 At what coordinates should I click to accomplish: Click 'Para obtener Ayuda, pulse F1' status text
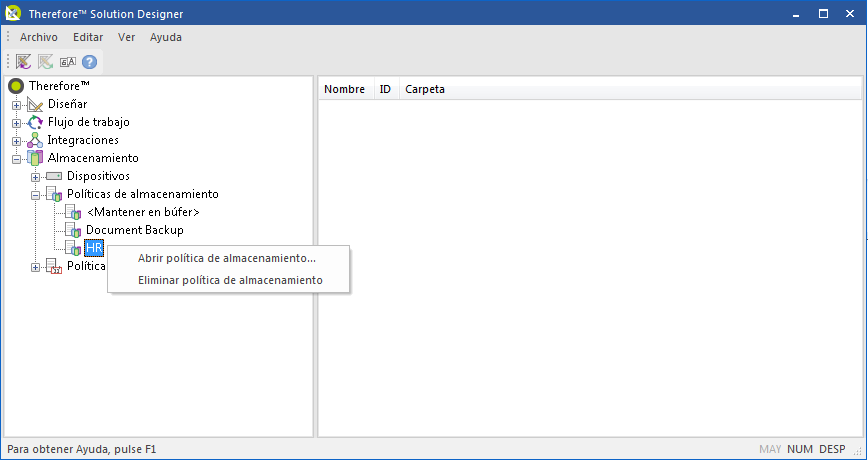pos(82,449)
